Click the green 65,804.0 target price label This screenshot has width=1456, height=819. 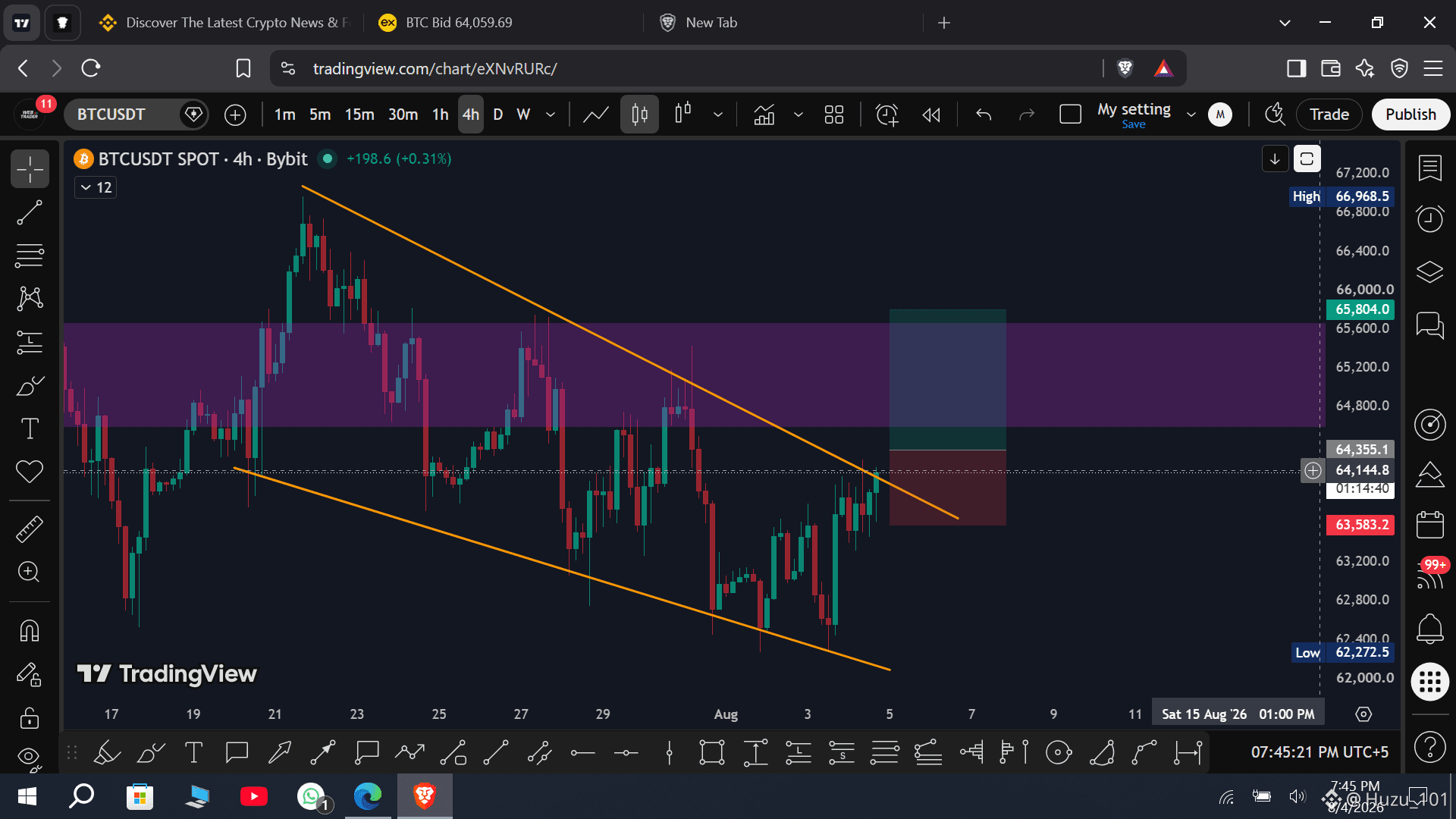[x=1360, y=309]
